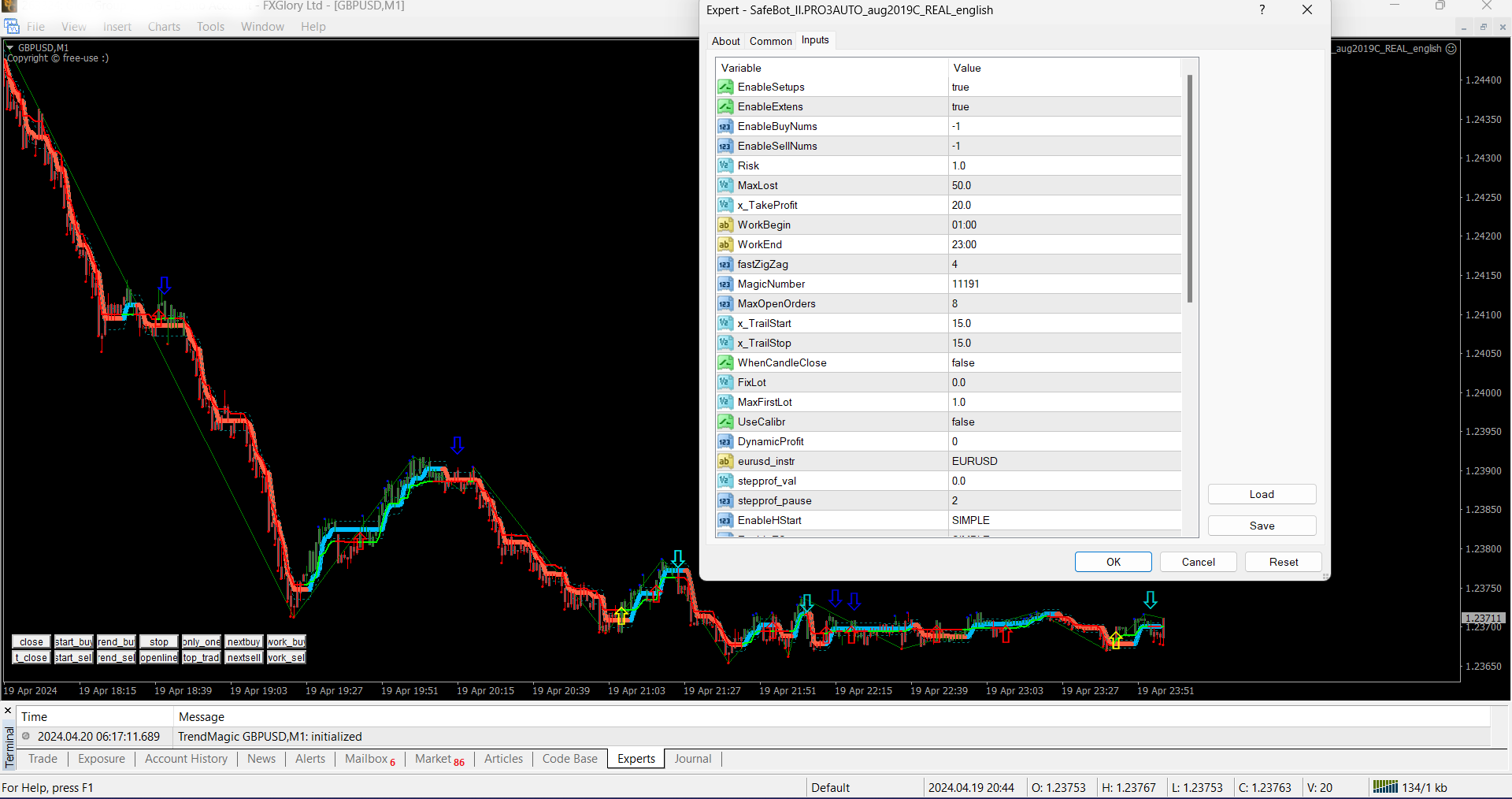This screenshot has width=1512, height=799.
Task: Click the double-type icon beside Risk
Action: pyautogui.click(x=725, y=165)
